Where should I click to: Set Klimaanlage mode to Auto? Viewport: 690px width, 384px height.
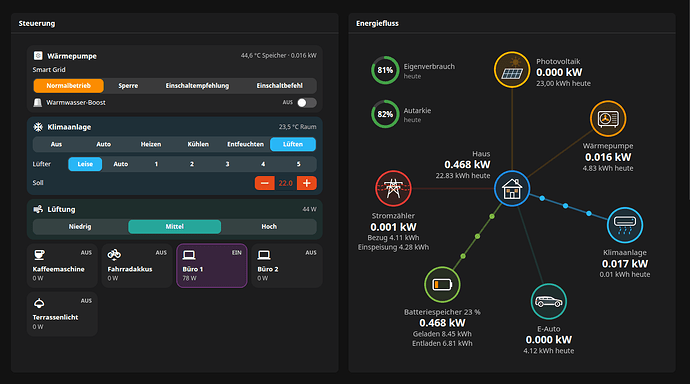click(103, 144)
